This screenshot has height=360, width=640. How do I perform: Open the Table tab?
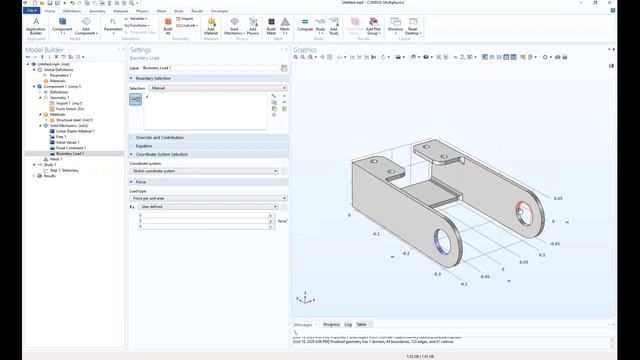361,324
